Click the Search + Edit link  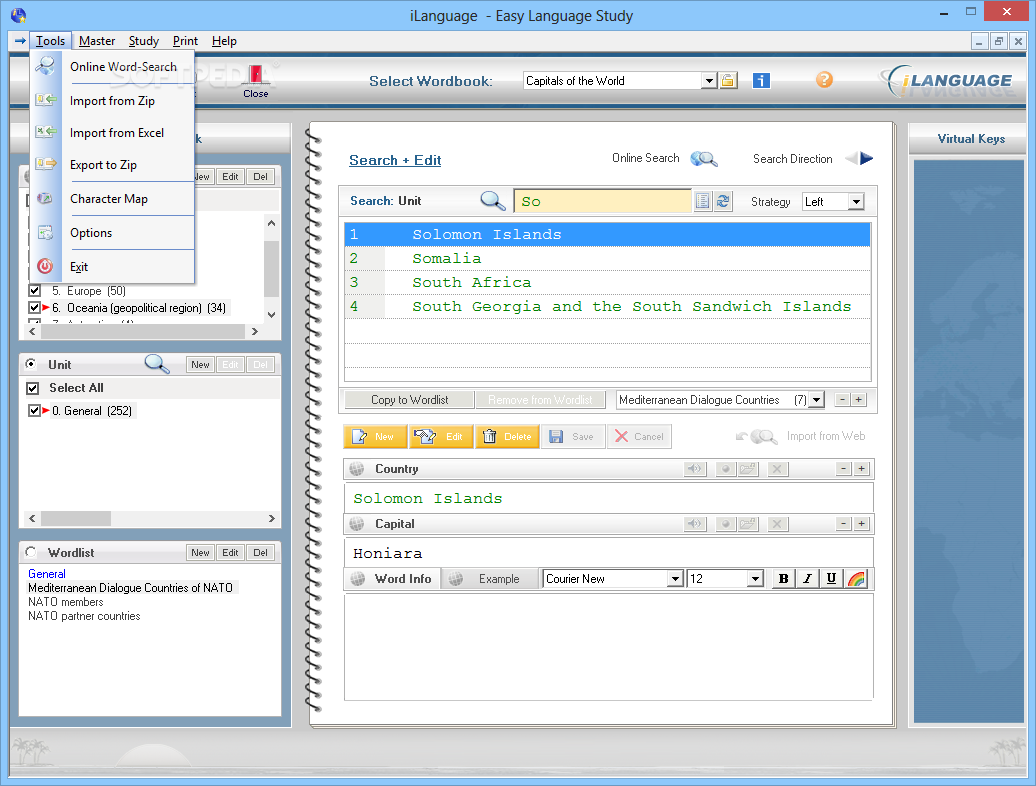coord(395,160)
